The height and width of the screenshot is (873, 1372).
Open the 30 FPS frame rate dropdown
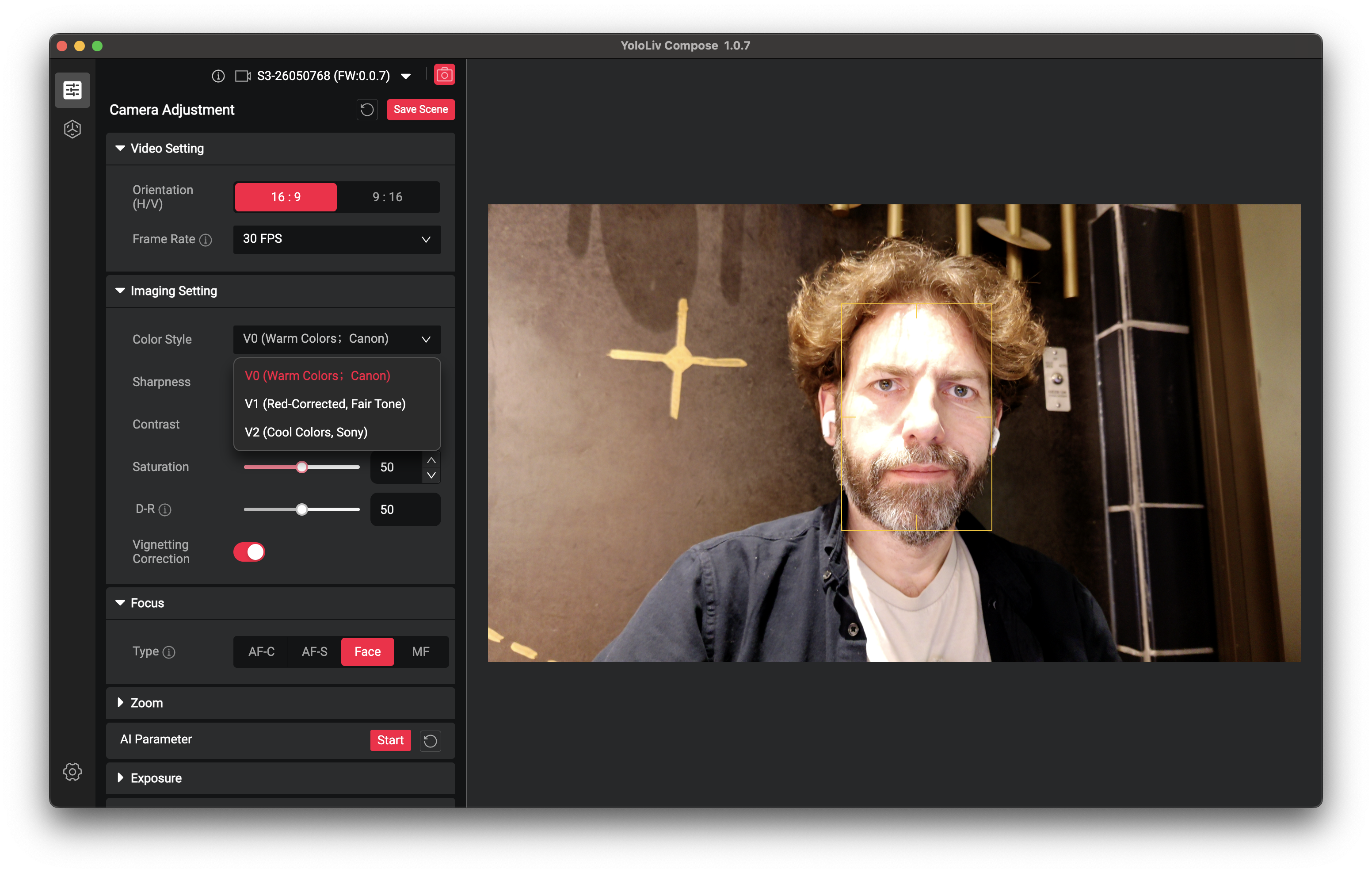click(336, 239)
